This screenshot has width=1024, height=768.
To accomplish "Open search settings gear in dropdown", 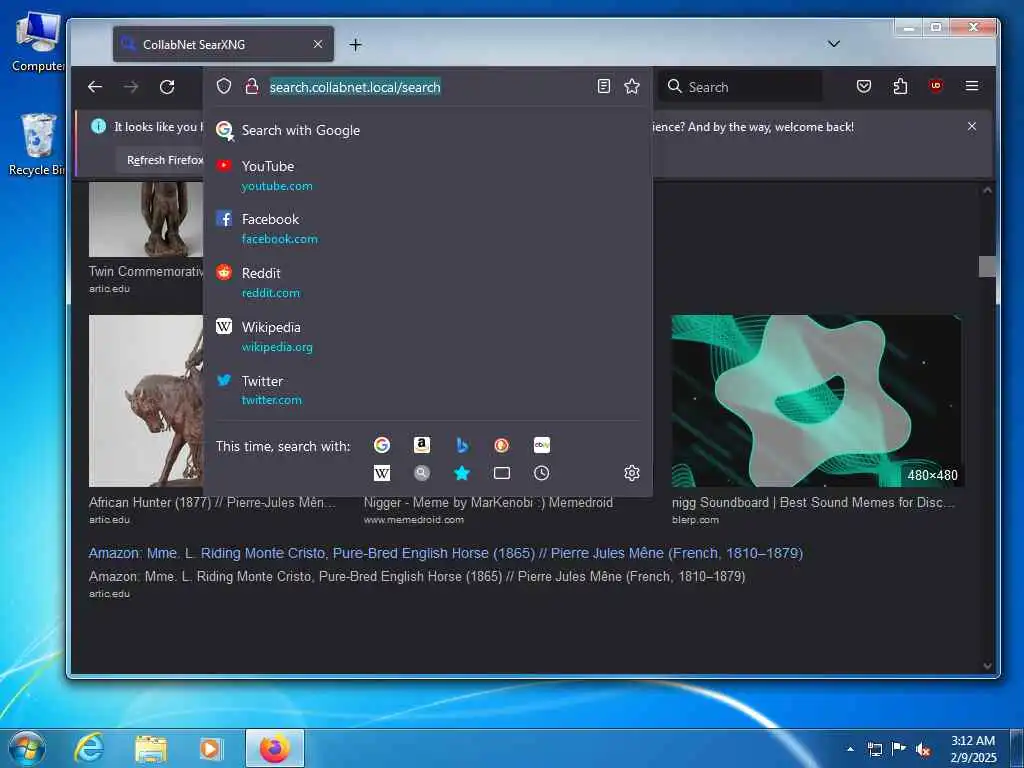I will (632, 473).
